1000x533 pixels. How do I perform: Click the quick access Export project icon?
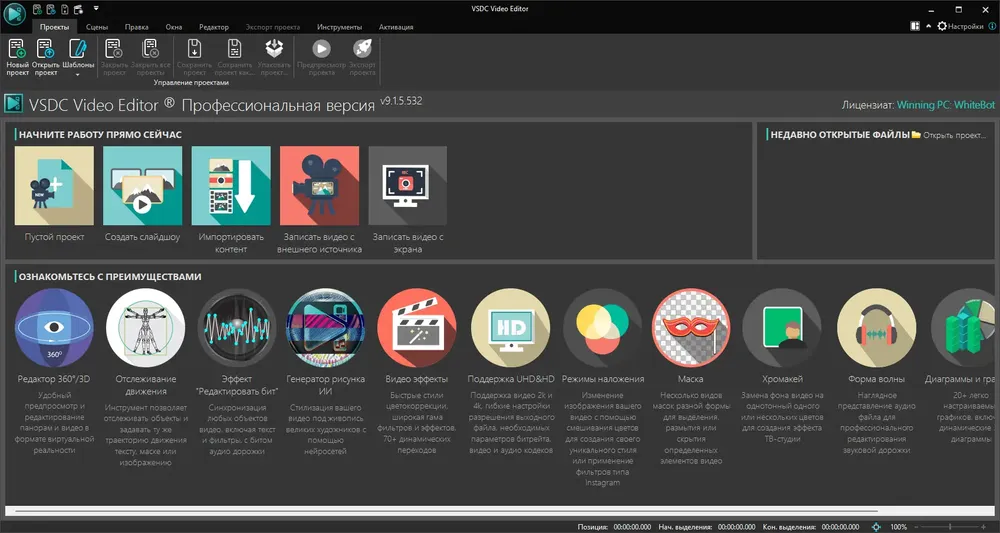click(x=78, y=9)
